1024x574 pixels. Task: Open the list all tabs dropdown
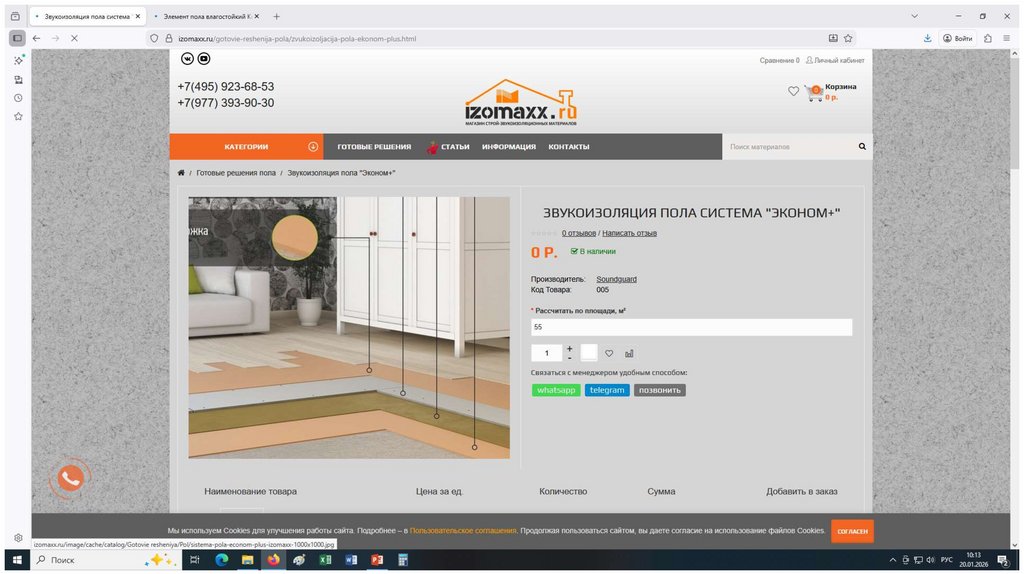click(914, 16)
